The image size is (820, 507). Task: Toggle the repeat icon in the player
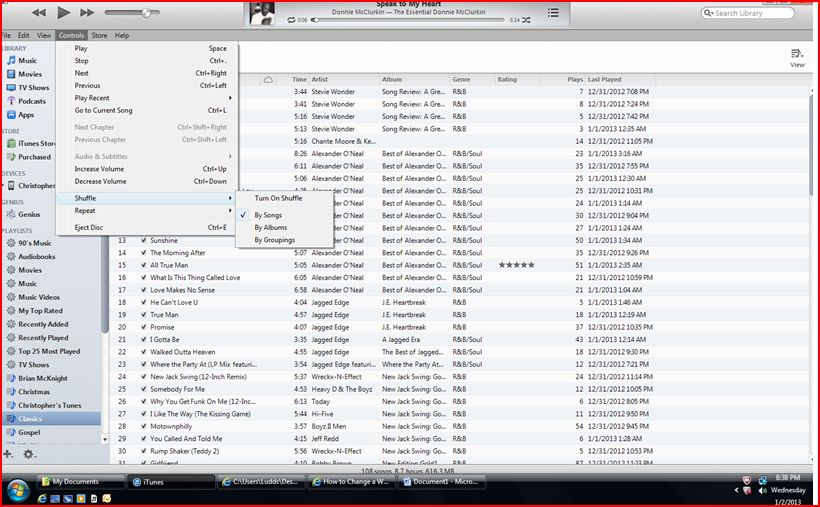point(291,20)
